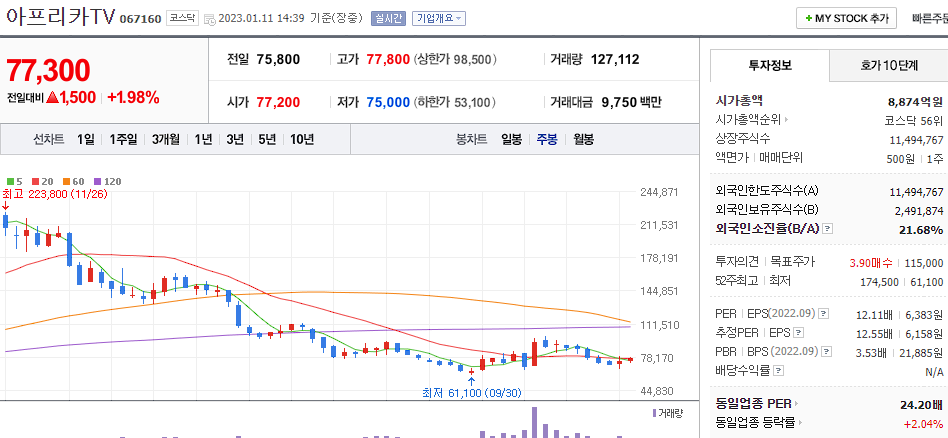This screenshot has width=948, height=438.
Task: Select the 1일 line chart period
Action: point(86,139)
